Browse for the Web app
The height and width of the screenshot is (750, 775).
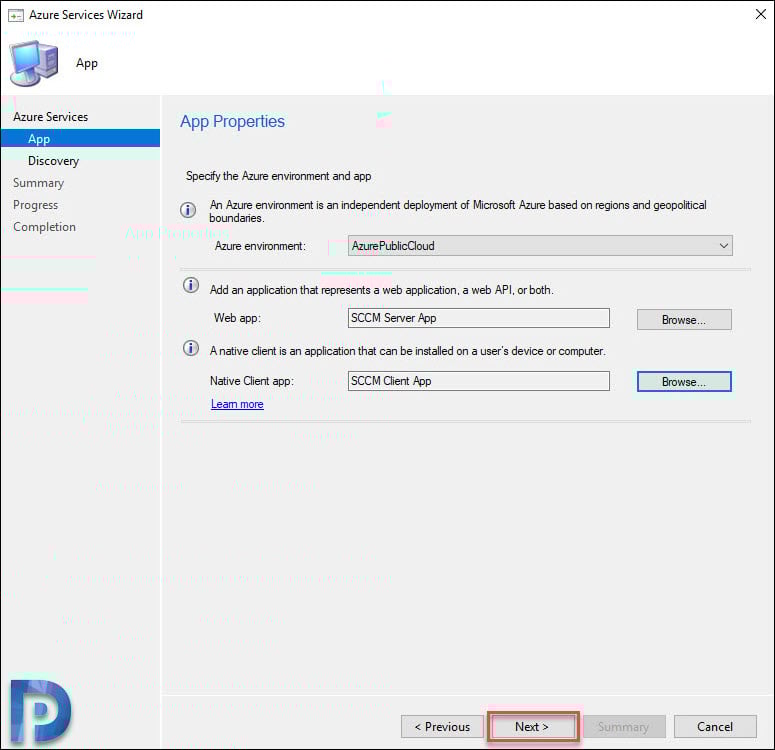coord(684,320)
